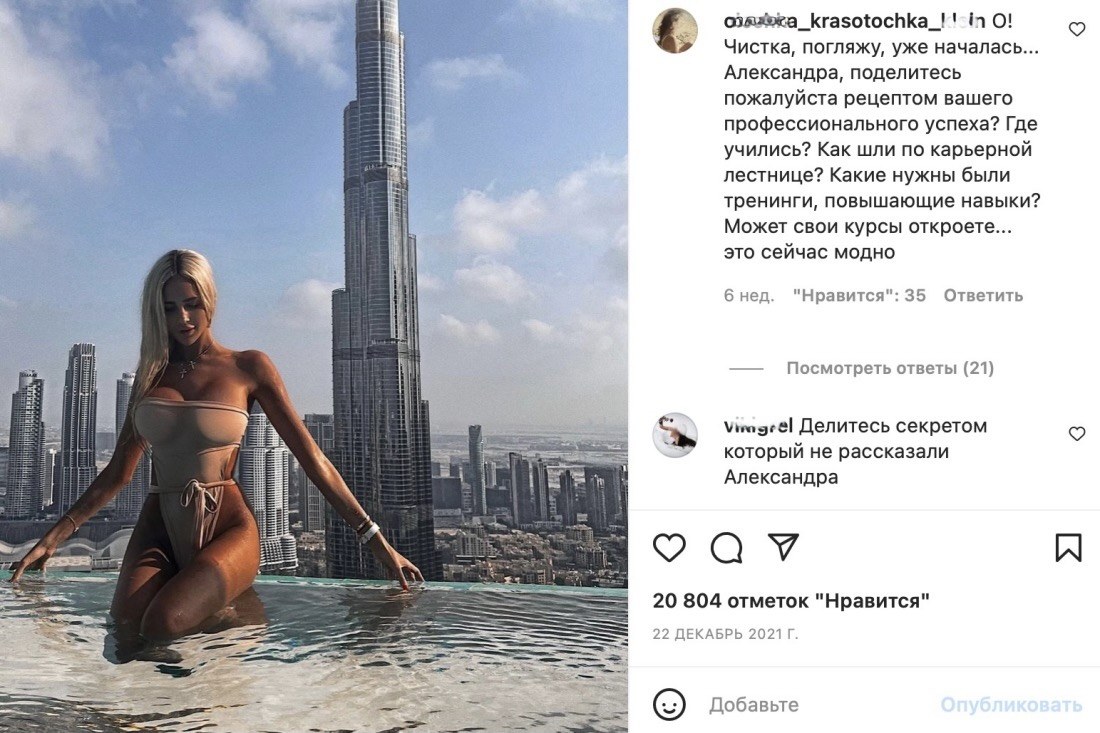The height and width of the screenshot is (733, 1100).
Task: Click the '6 нед.' comment timestamp
Action: click(749, 295)
